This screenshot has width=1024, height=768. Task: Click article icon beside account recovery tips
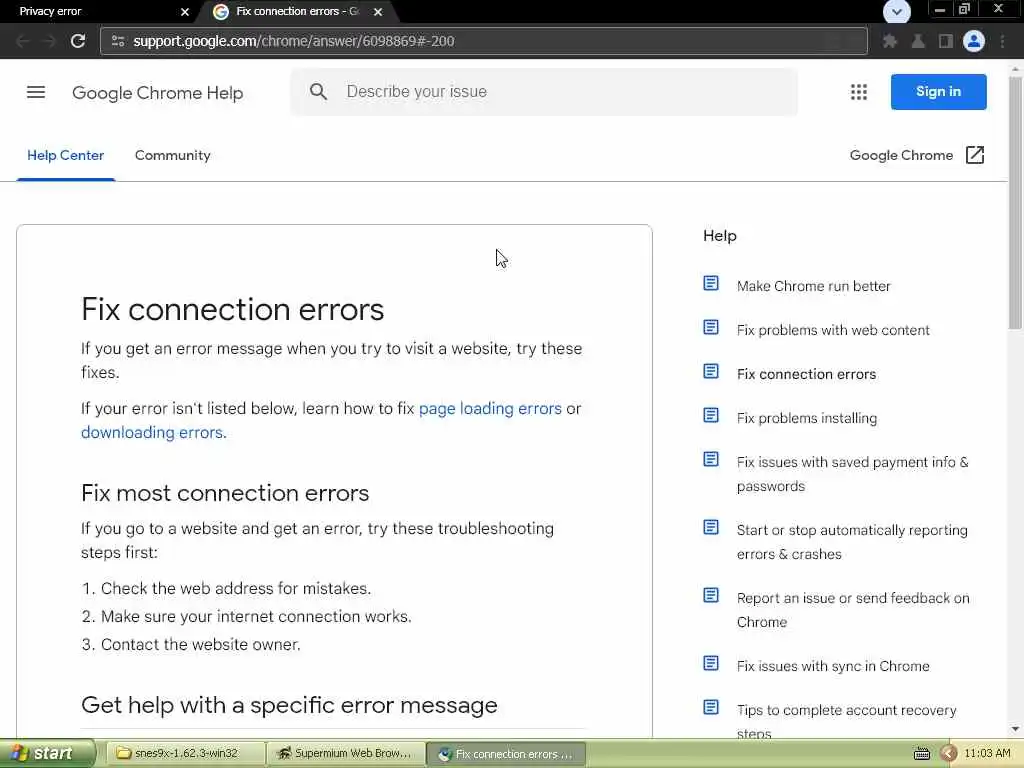click(711, 707)
